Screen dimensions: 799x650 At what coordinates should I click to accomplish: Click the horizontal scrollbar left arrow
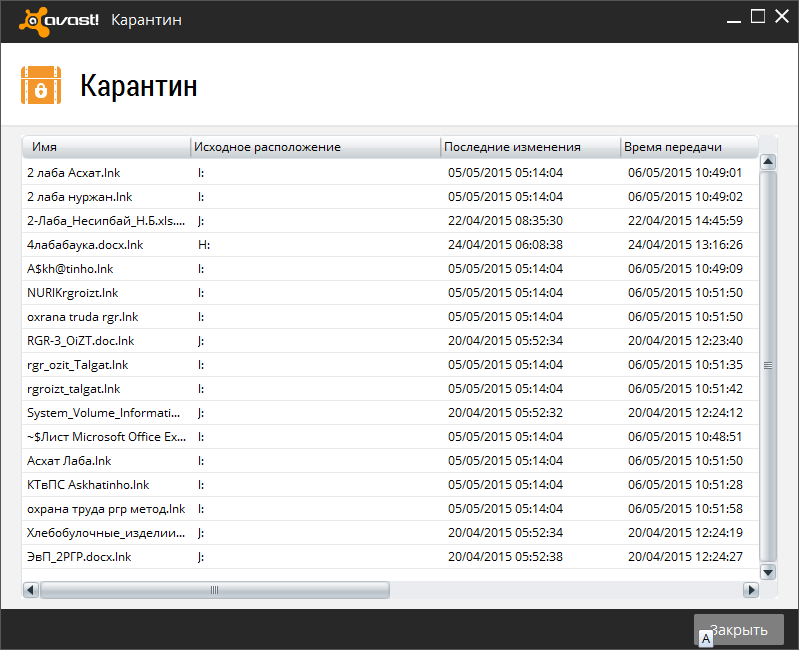[x=31, y=590]
